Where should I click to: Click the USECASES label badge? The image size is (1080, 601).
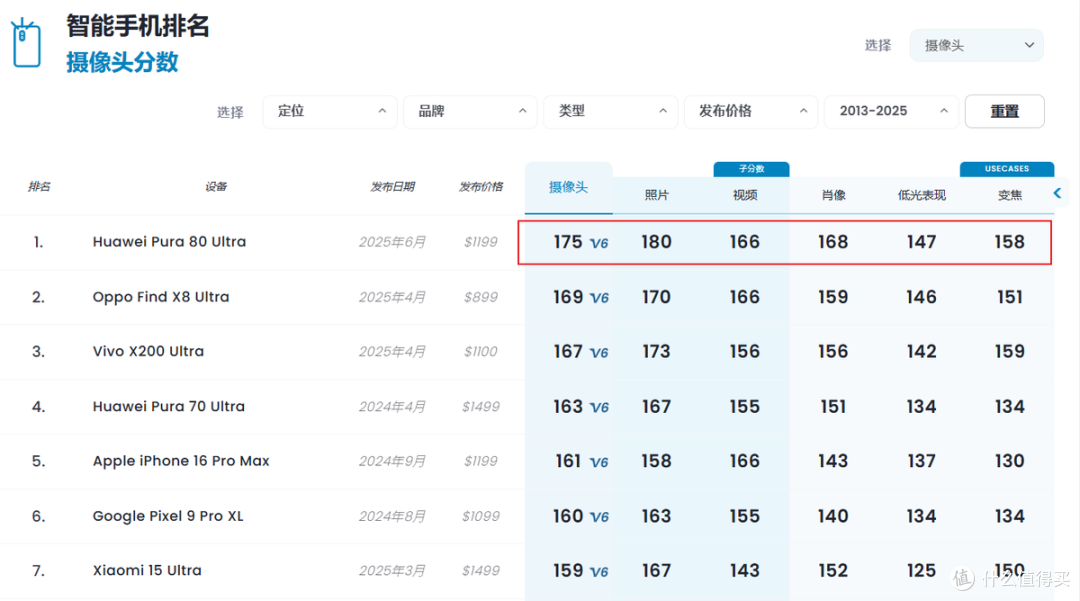[x=1007, y=169]
